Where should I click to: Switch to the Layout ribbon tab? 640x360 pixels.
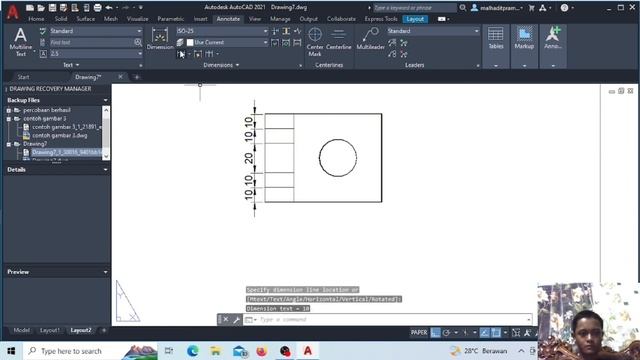(x=415, y=19)
